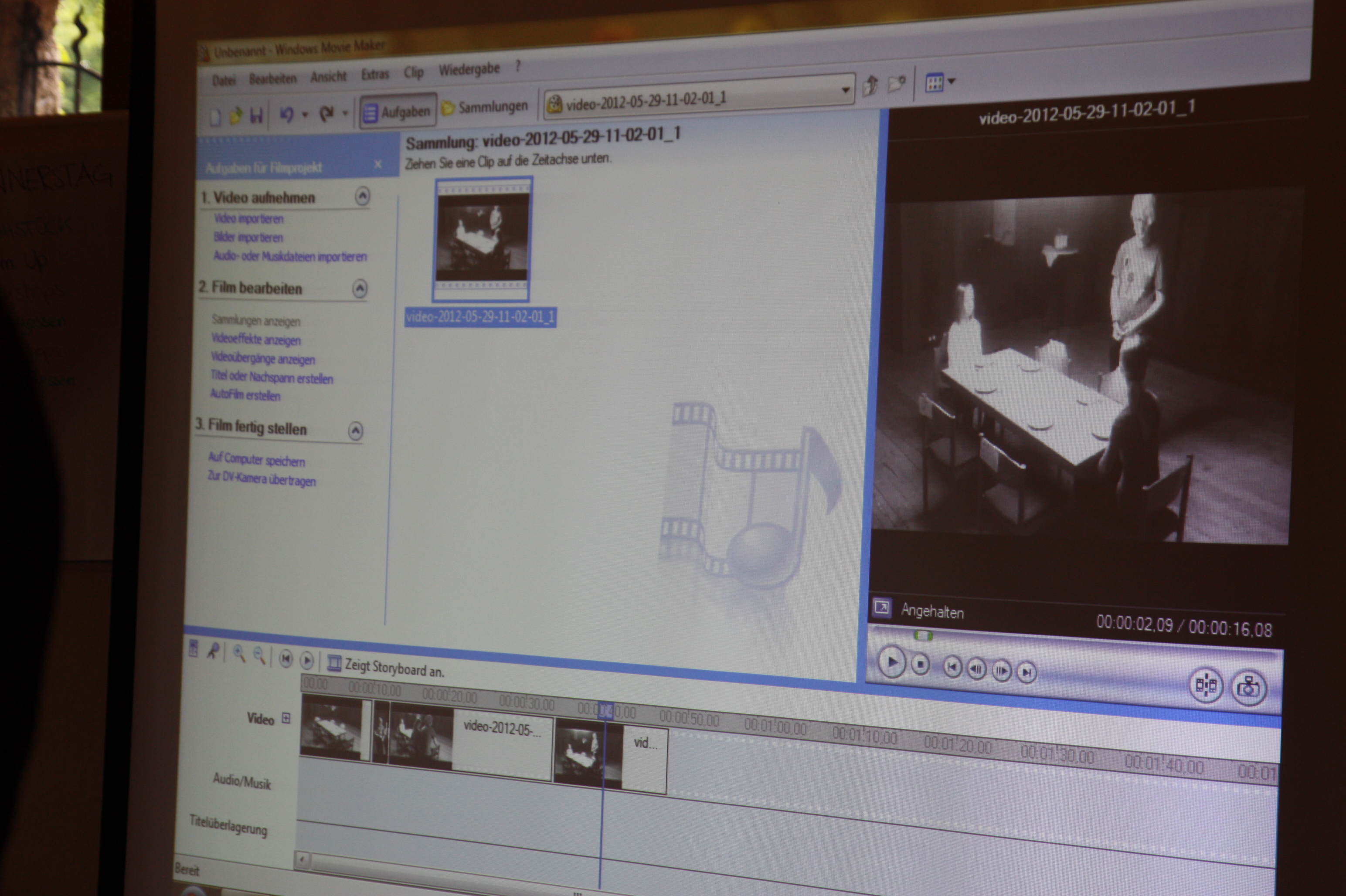Take a picture from the preview
The height and width of the screenshot is (896, 1346).
tap(1249, 688)
